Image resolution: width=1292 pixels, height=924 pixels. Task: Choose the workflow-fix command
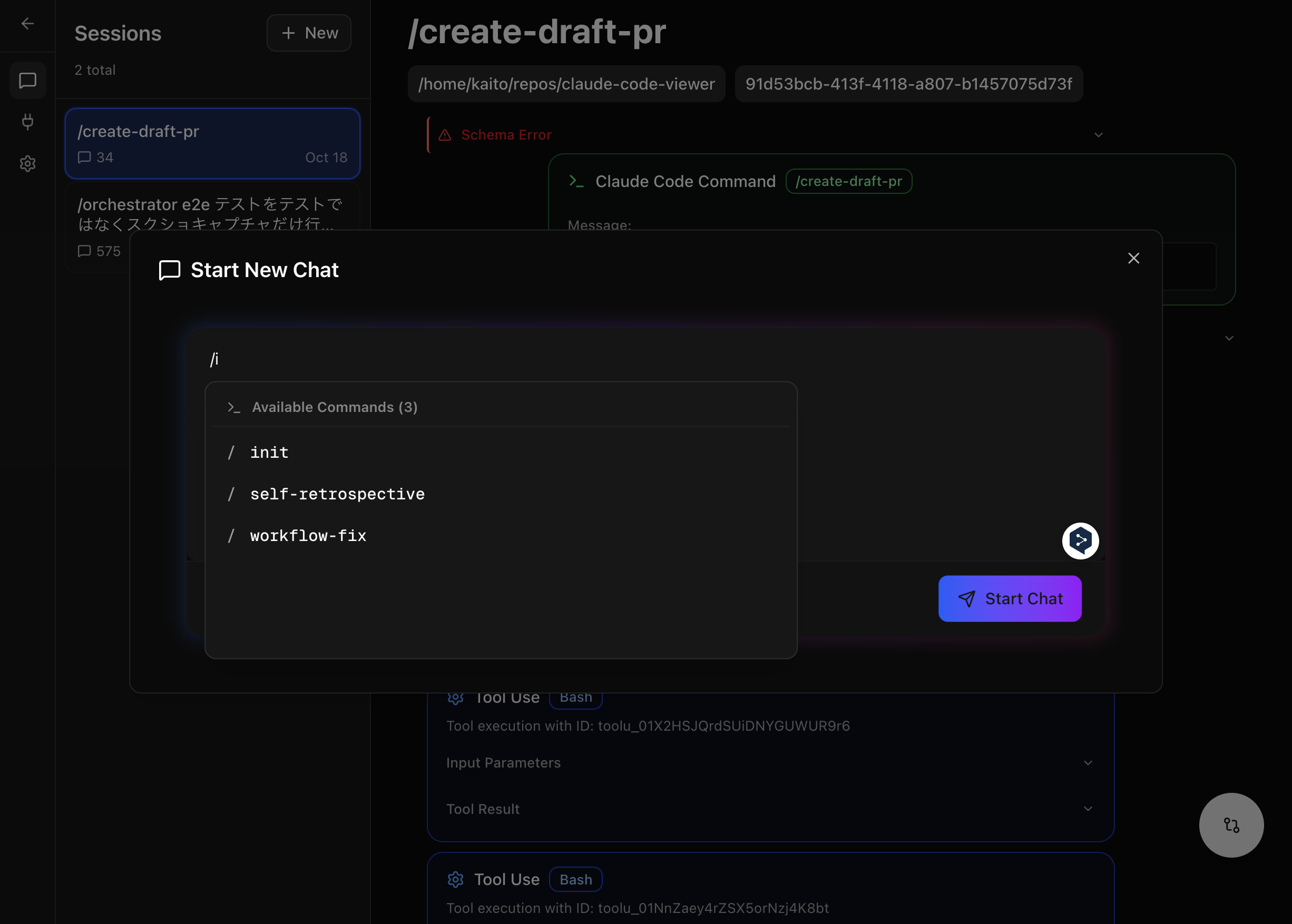(x=308, y=535)
